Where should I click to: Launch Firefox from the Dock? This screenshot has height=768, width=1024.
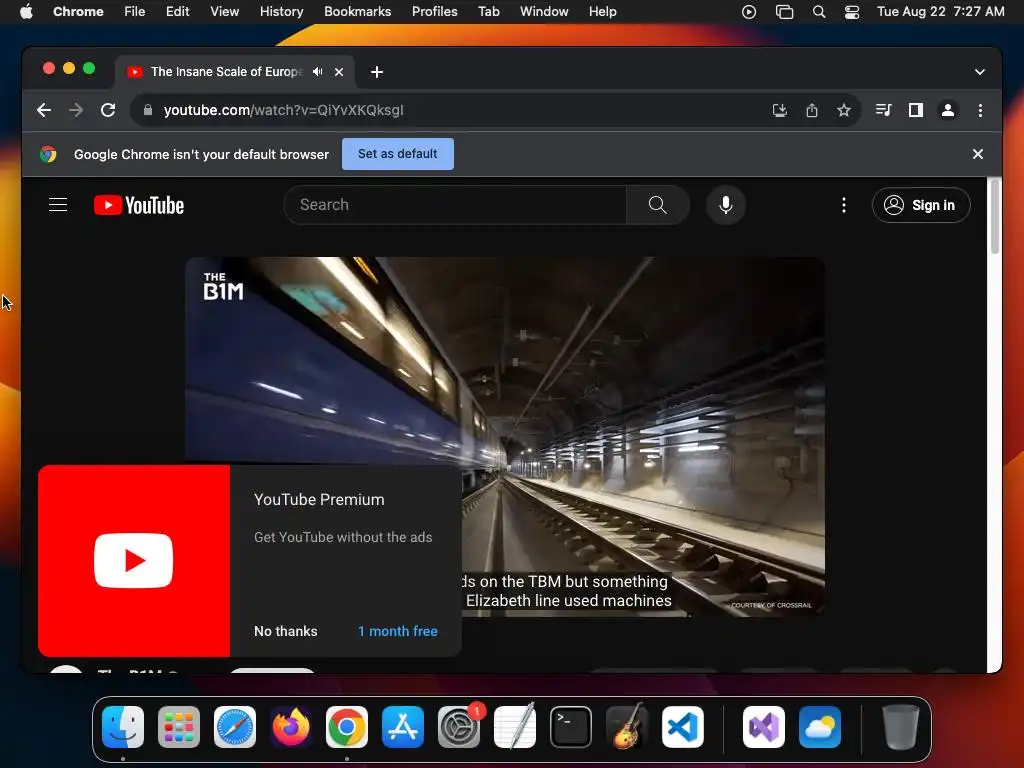click(291, 727)
